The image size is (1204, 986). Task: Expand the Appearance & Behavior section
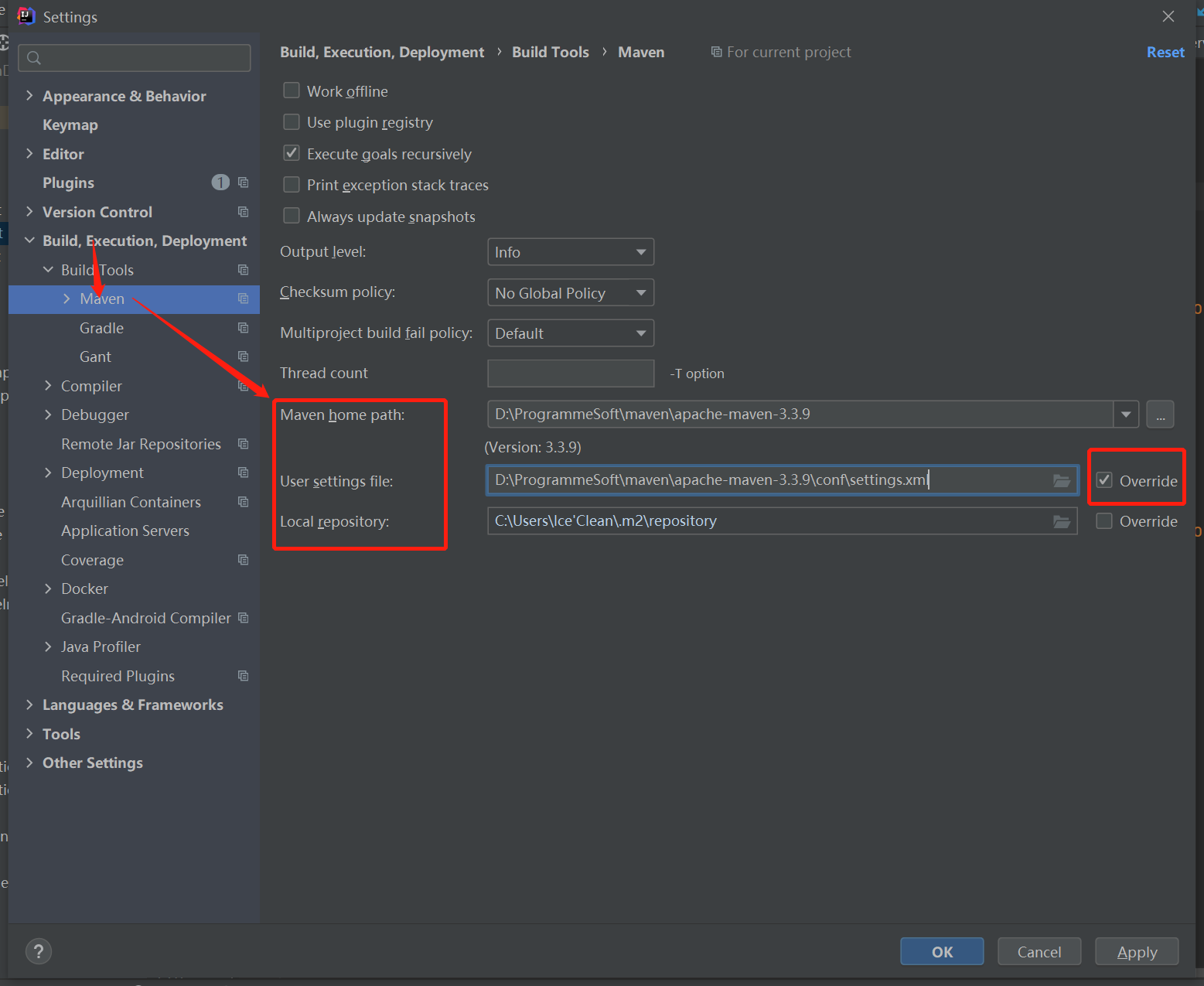pos(29,95)
